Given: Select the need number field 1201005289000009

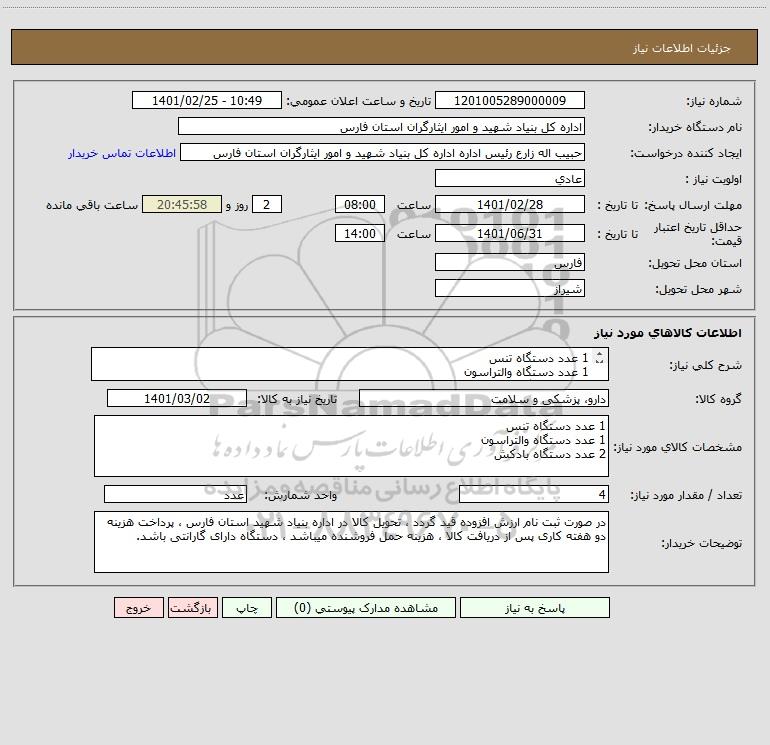Looking at the screenshot, I should (x=510, y=100).
